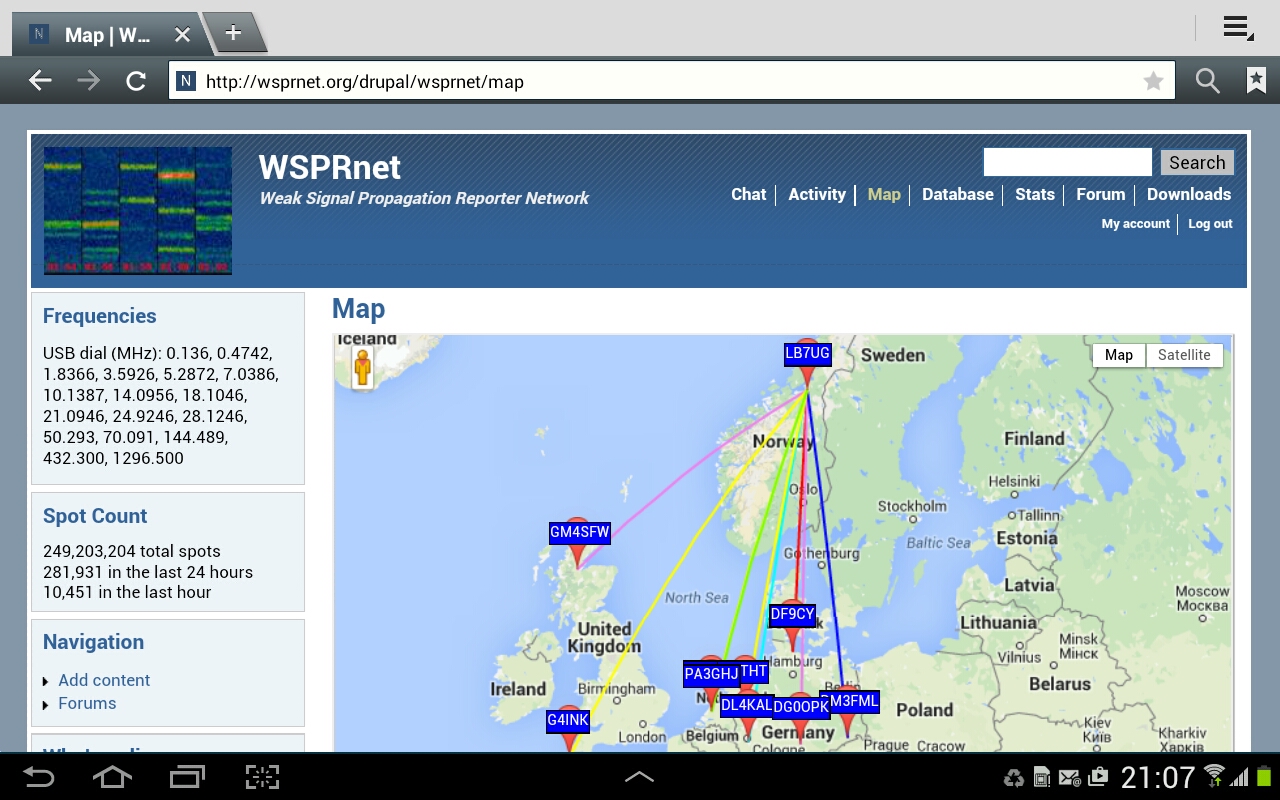Screen dimensions: 1280x800
Task: Click the 249,203,204 total spots text
Action: [132, 551]
